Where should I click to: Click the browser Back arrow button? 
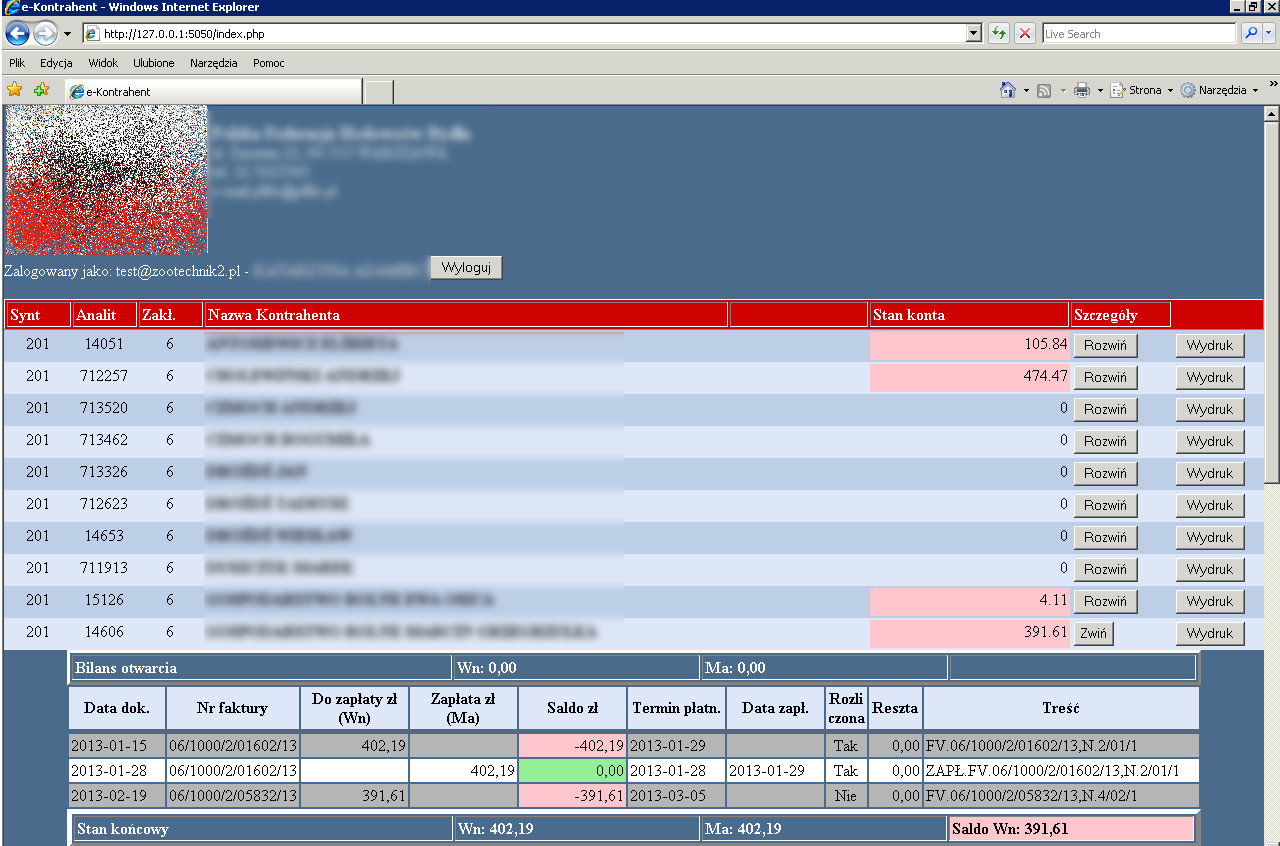(x=18, y=33)
